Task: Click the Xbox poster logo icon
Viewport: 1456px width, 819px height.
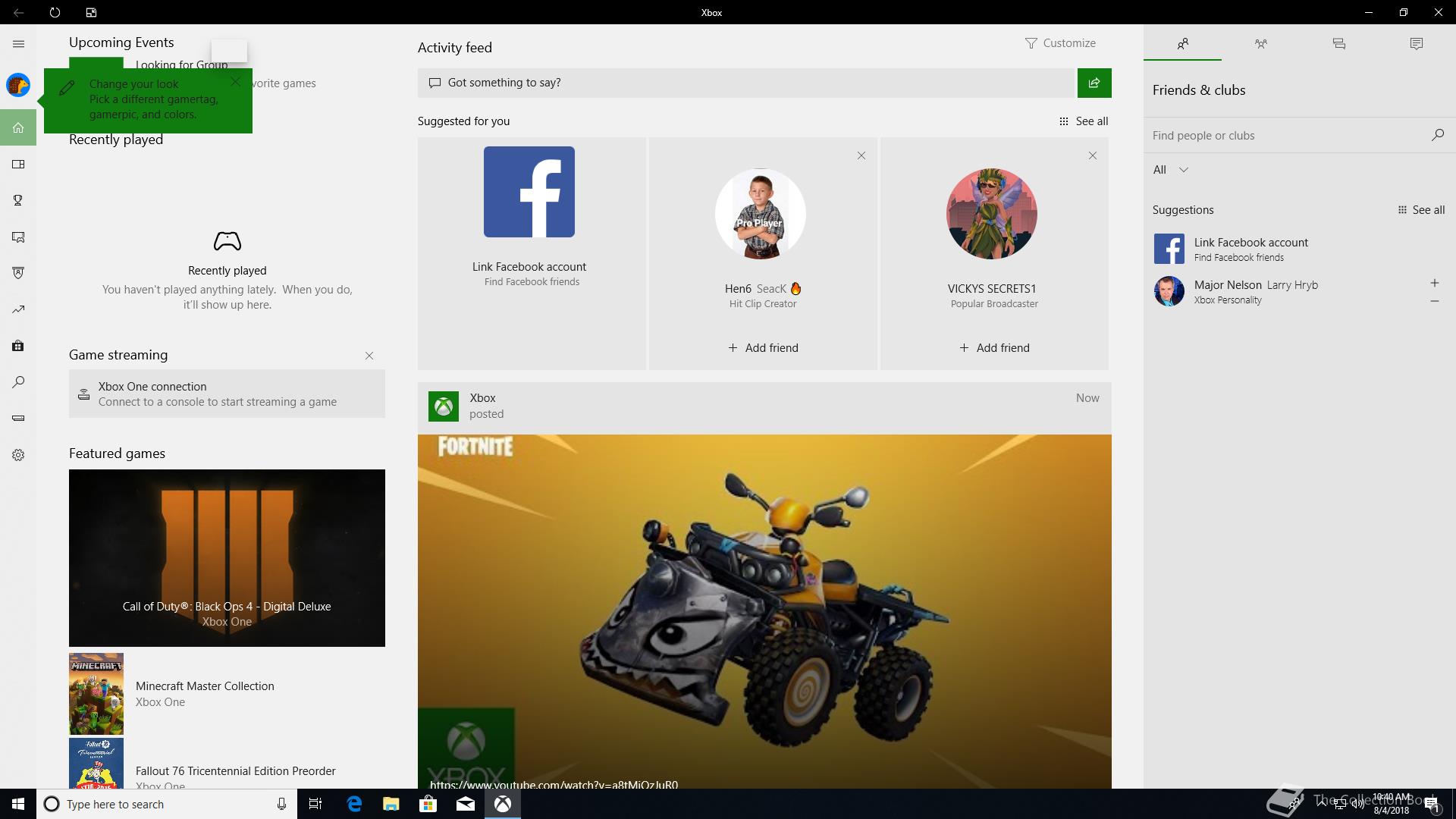Action: tap(444, 406)
